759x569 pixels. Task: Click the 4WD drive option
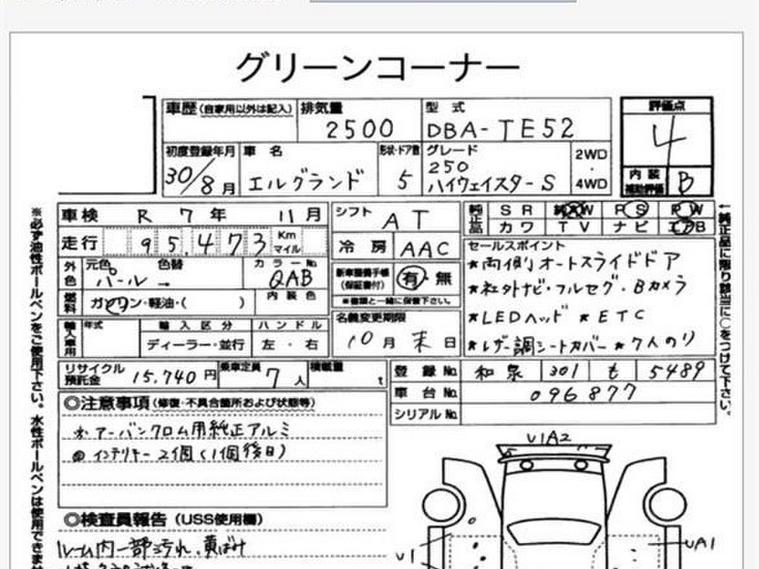[591, 184]
